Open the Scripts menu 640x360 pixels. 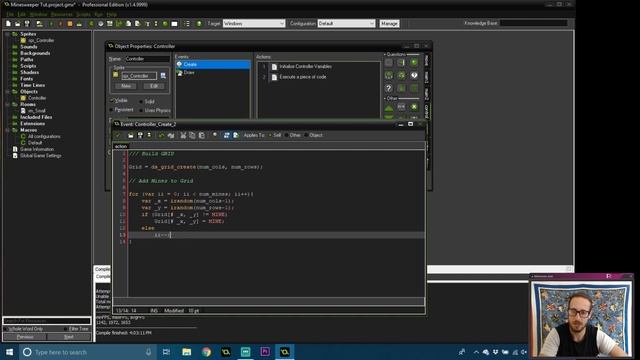(x=83, y=14)
